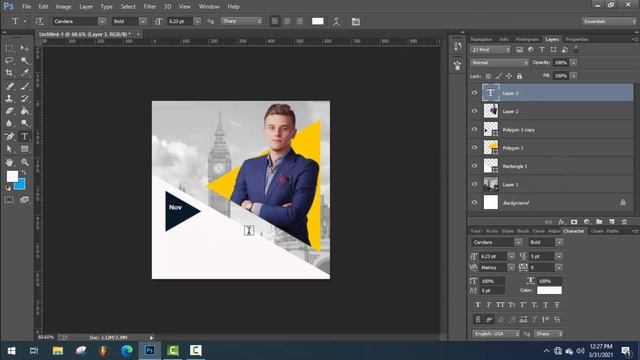Click the add layer mask icon

coord(574,222)
